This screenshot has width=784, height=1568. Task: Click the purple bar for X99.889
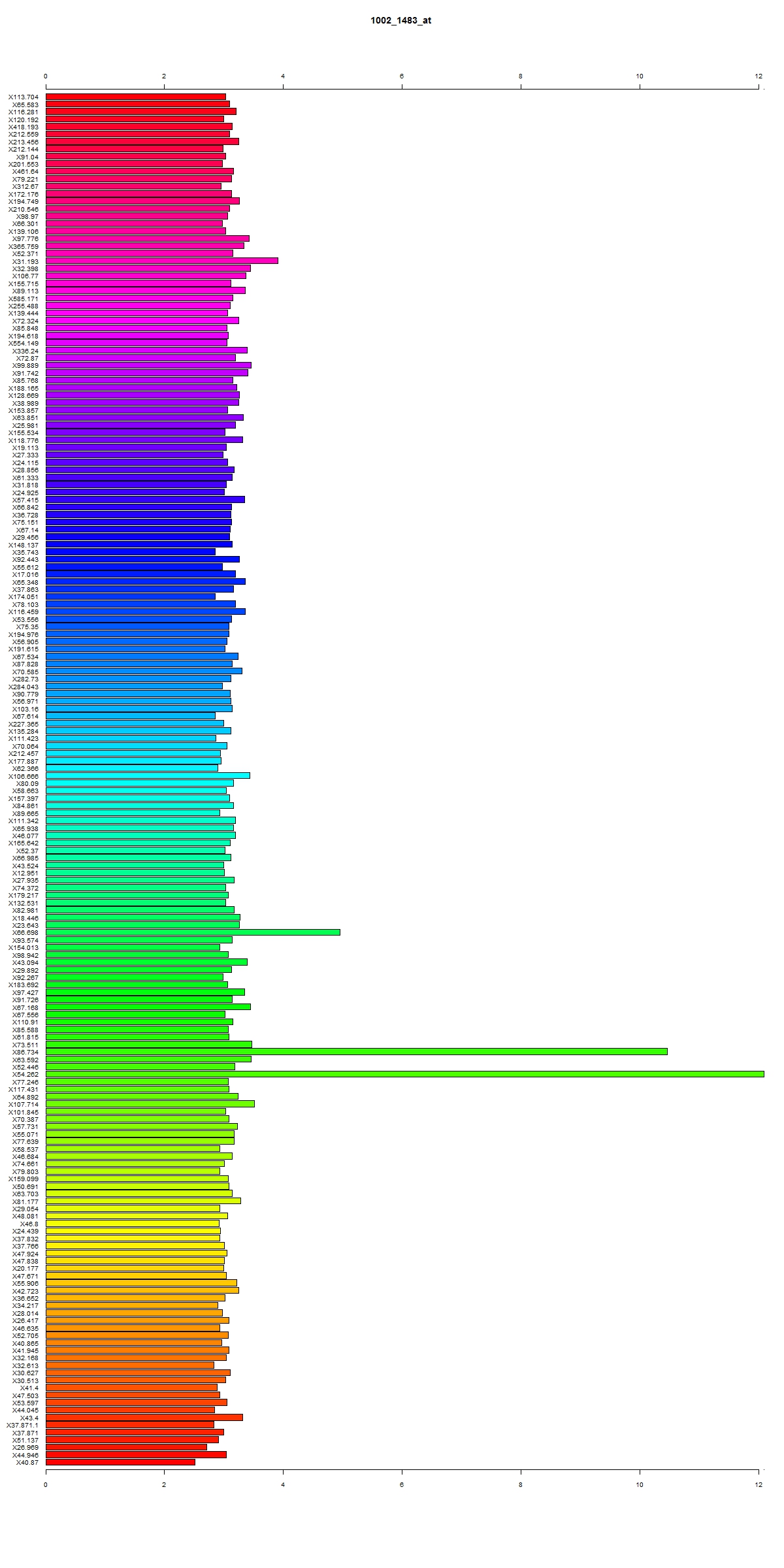point(148,365)
